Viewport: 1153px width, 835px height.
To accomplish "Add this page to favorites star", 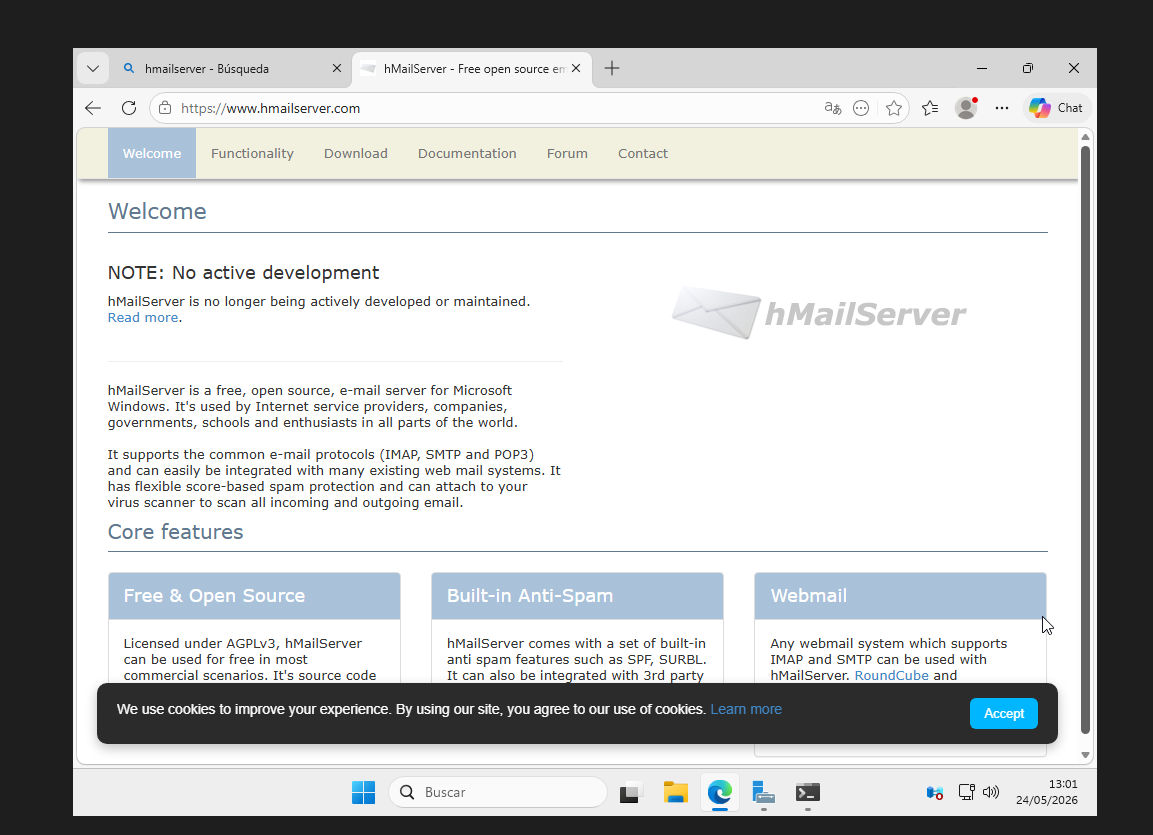I will pos(893,108).
